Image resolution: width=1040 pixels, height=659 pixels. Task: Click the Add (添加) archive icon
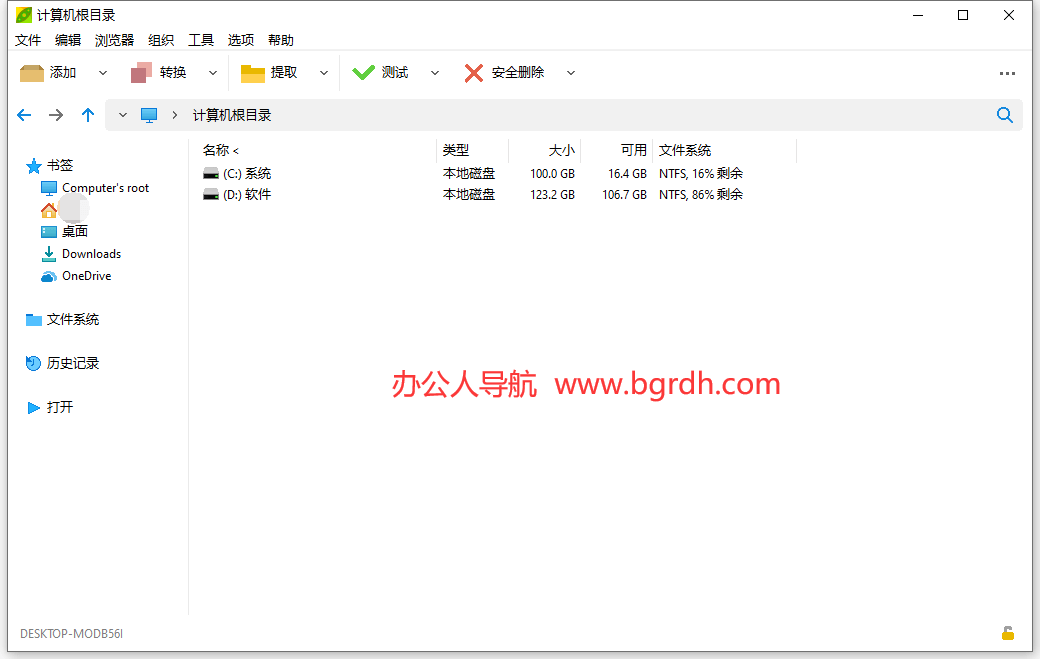pos(32,73)
